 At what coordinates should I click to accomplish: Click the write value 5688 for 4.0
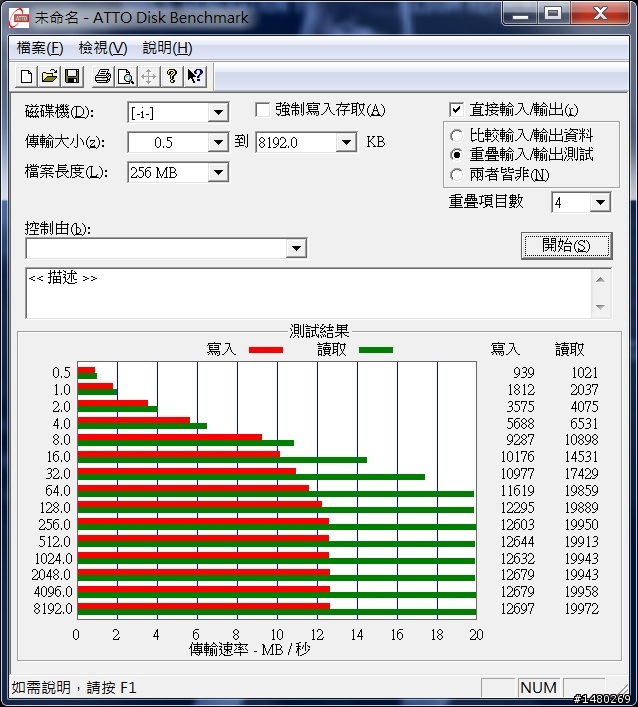(x=520, y=423)
